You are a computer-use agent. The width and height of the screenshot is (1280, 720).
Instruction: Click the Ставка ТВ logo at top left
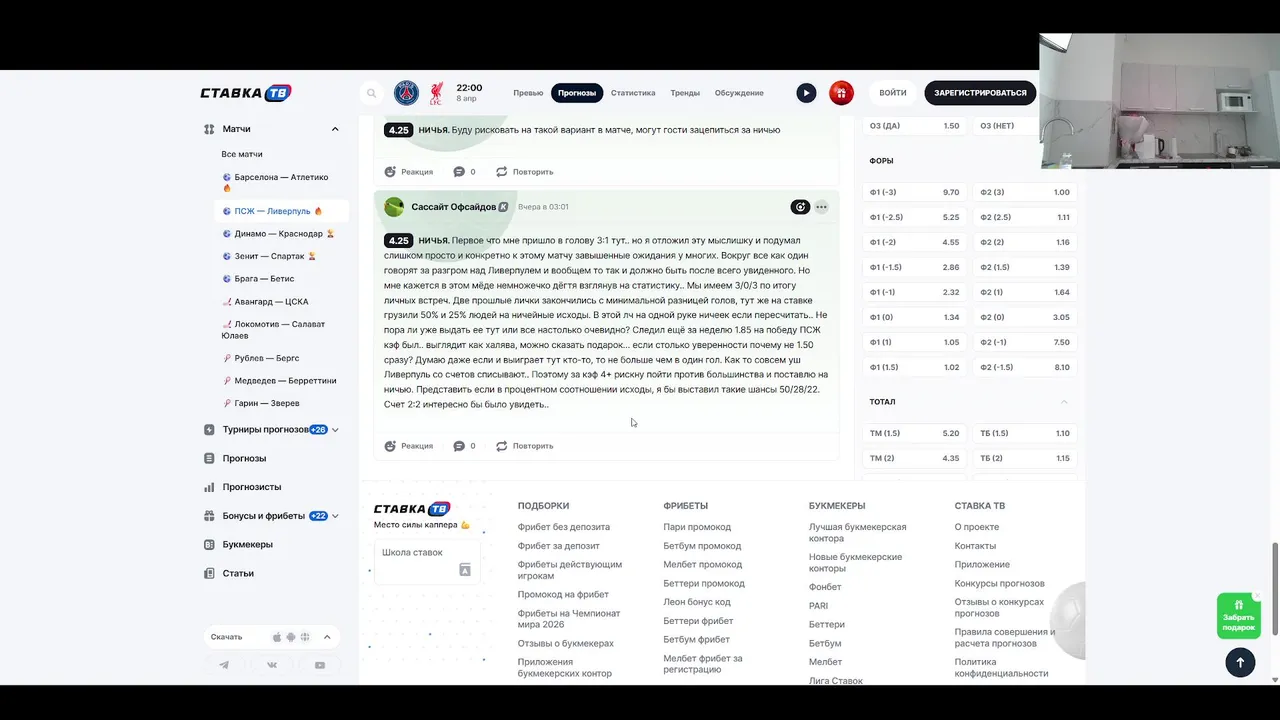[x=245, y=93]
